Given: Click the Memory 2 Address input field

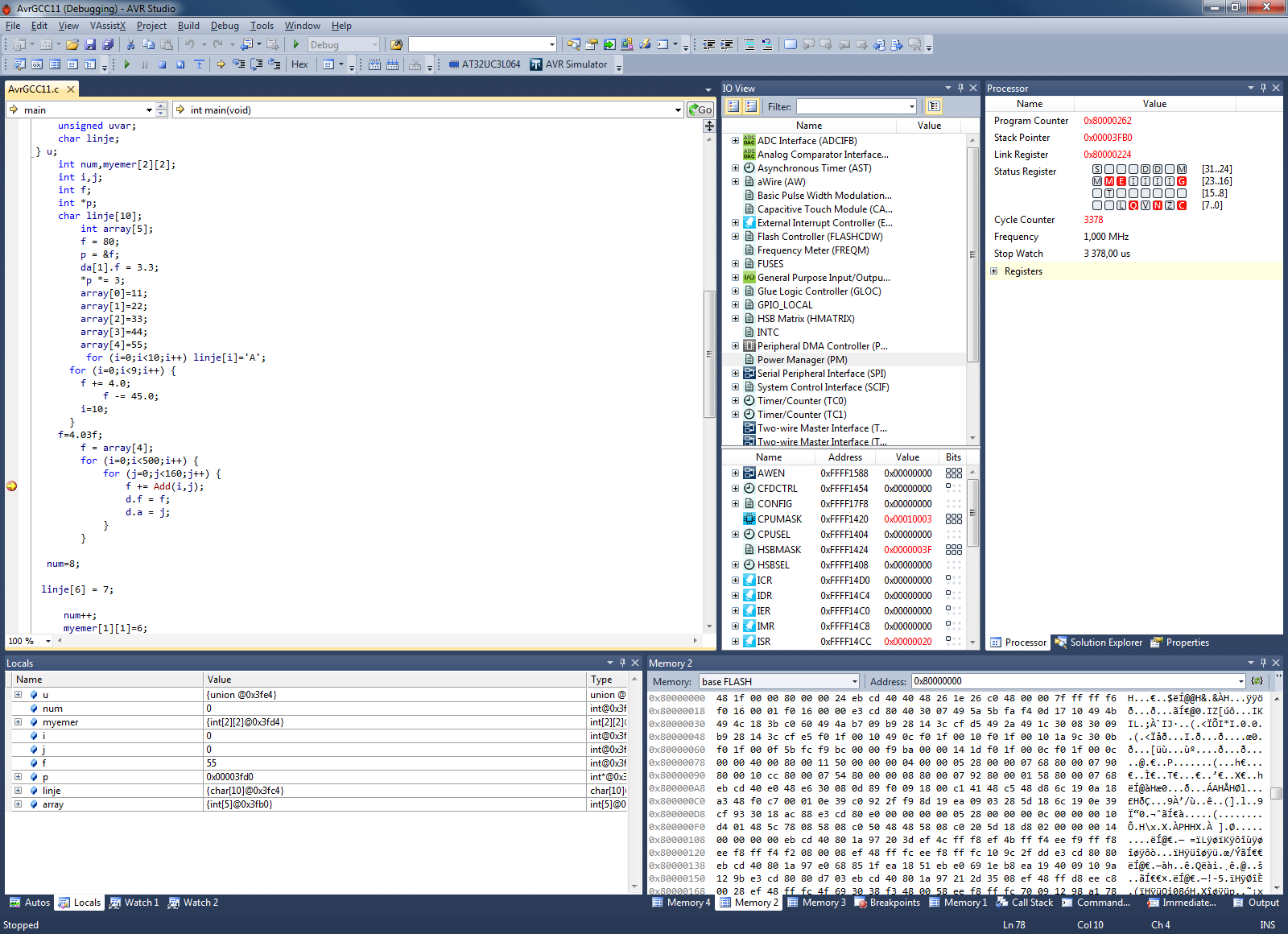Looking at the screenshot, I should (1074, 681).
